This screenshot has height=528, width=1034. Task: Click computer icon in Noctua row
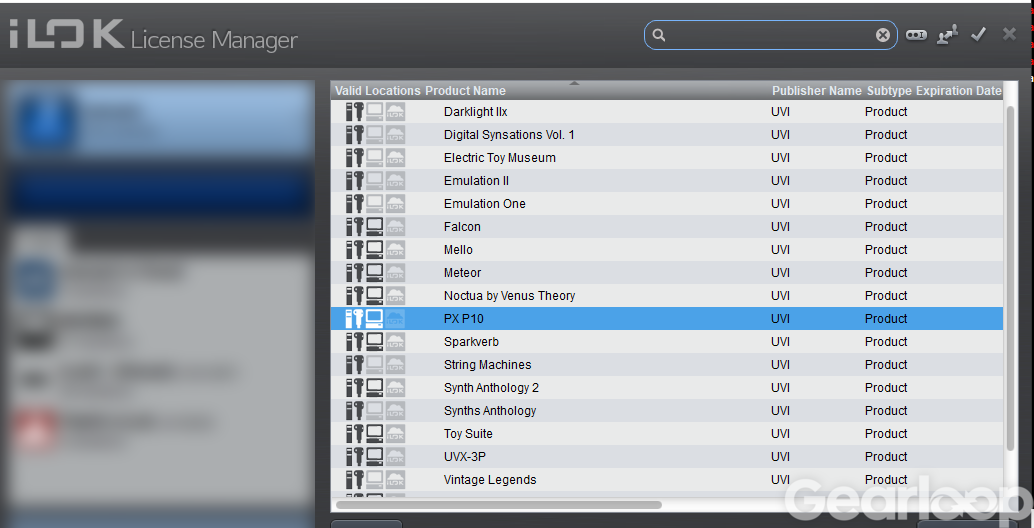coord(375,296)
